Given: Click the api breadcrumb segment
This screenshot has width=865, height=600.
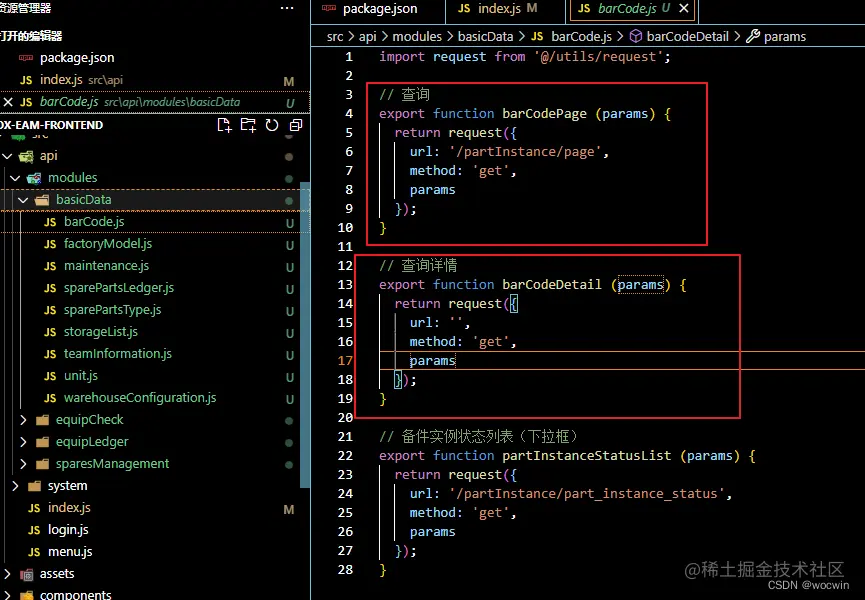Looking at the screenshot, I should (367, 36).
